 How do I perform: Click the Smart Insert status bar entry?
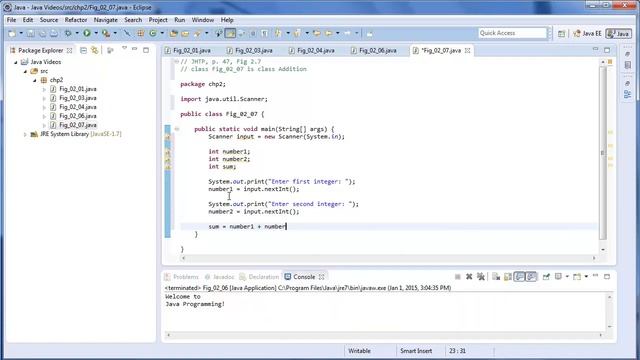point(416,351)
